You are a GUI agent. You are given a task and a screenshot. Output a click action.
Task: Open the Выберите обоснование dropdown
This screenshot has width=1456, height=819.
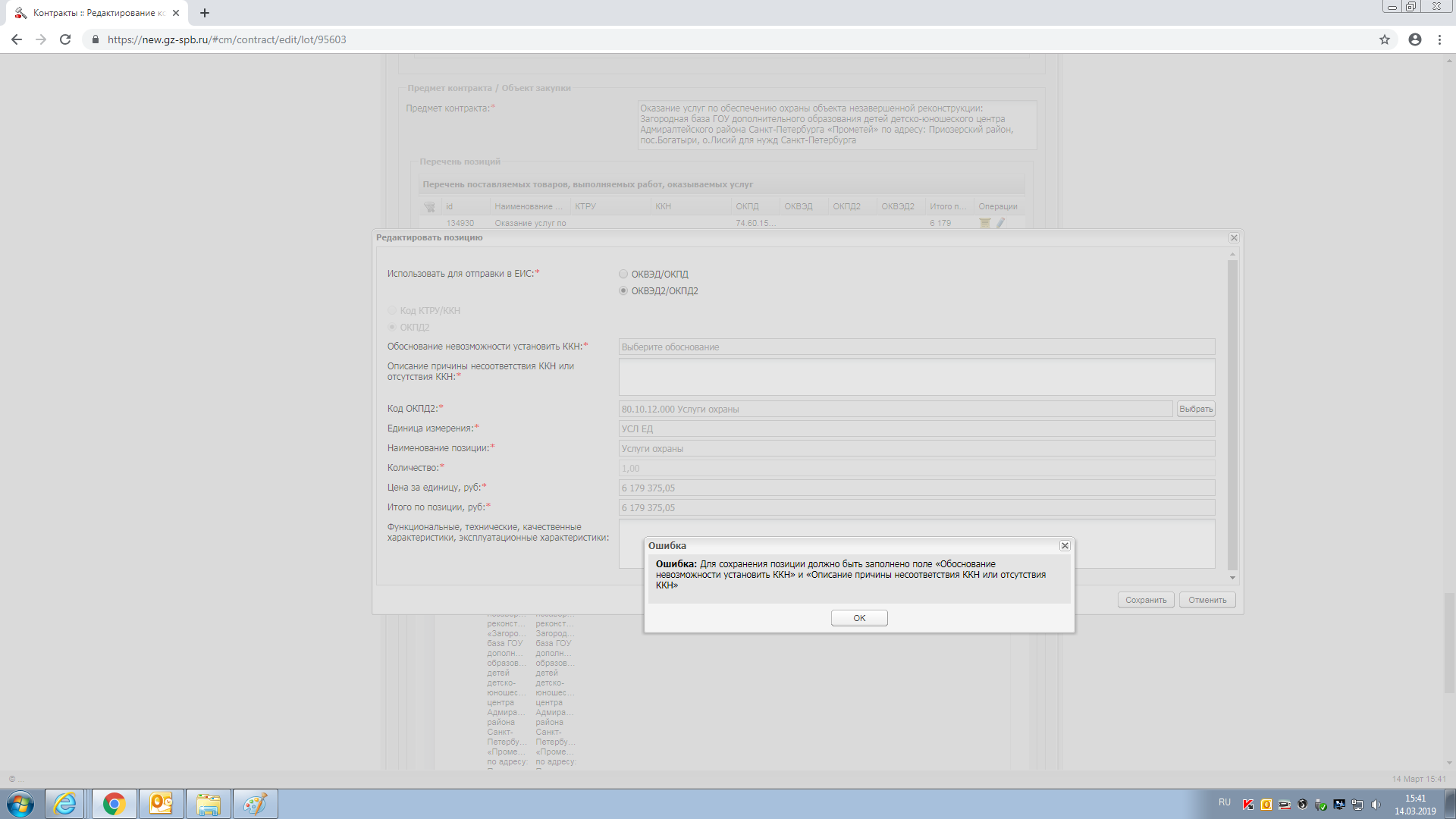click(x=916, y=347)
